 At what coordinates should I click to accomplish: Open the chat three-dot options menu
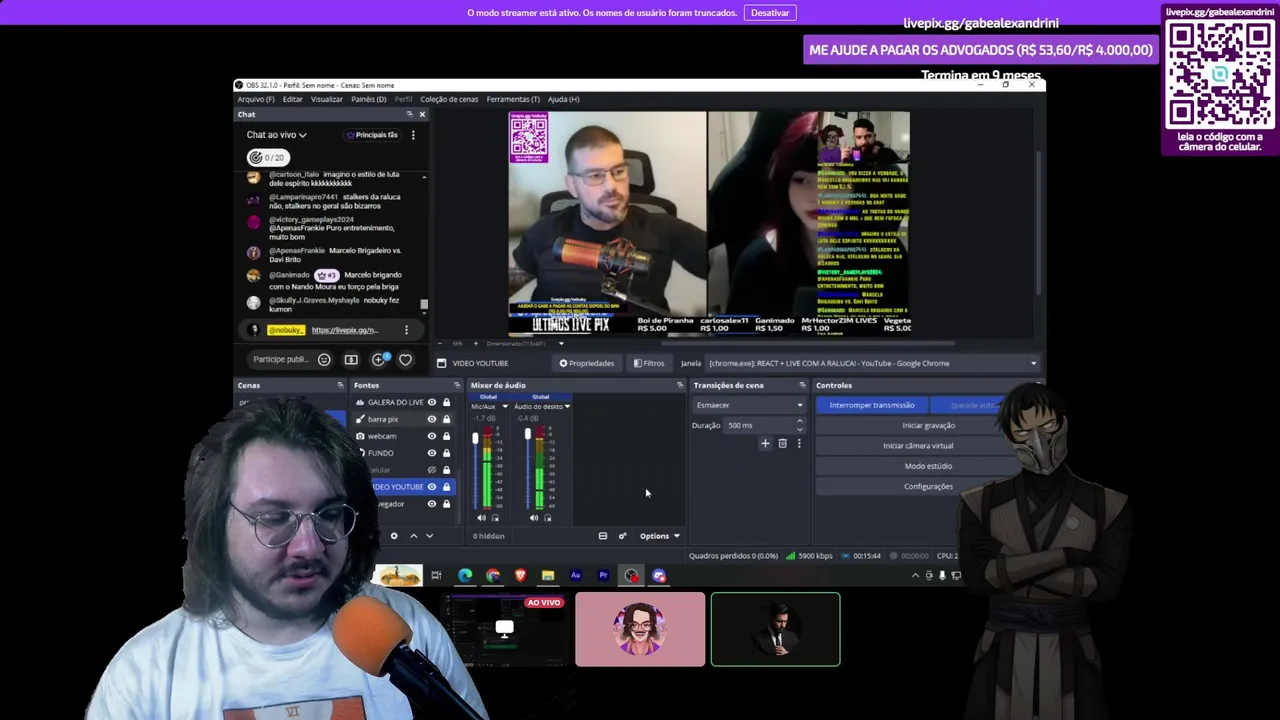click(x=413, y=135)
